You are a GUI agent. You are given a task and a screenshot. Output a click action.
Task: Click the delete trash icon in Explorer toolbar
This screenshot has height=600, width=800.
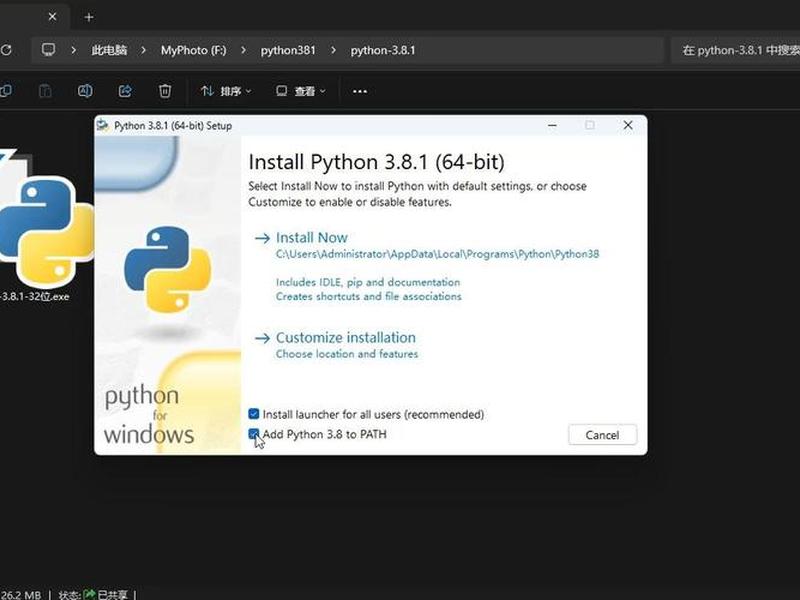click(165, 91)
